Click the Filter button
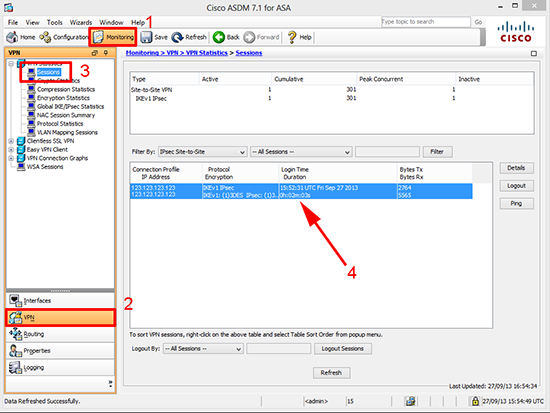Image resolution: width=550 pixels, height=413 pixels. 437,152
